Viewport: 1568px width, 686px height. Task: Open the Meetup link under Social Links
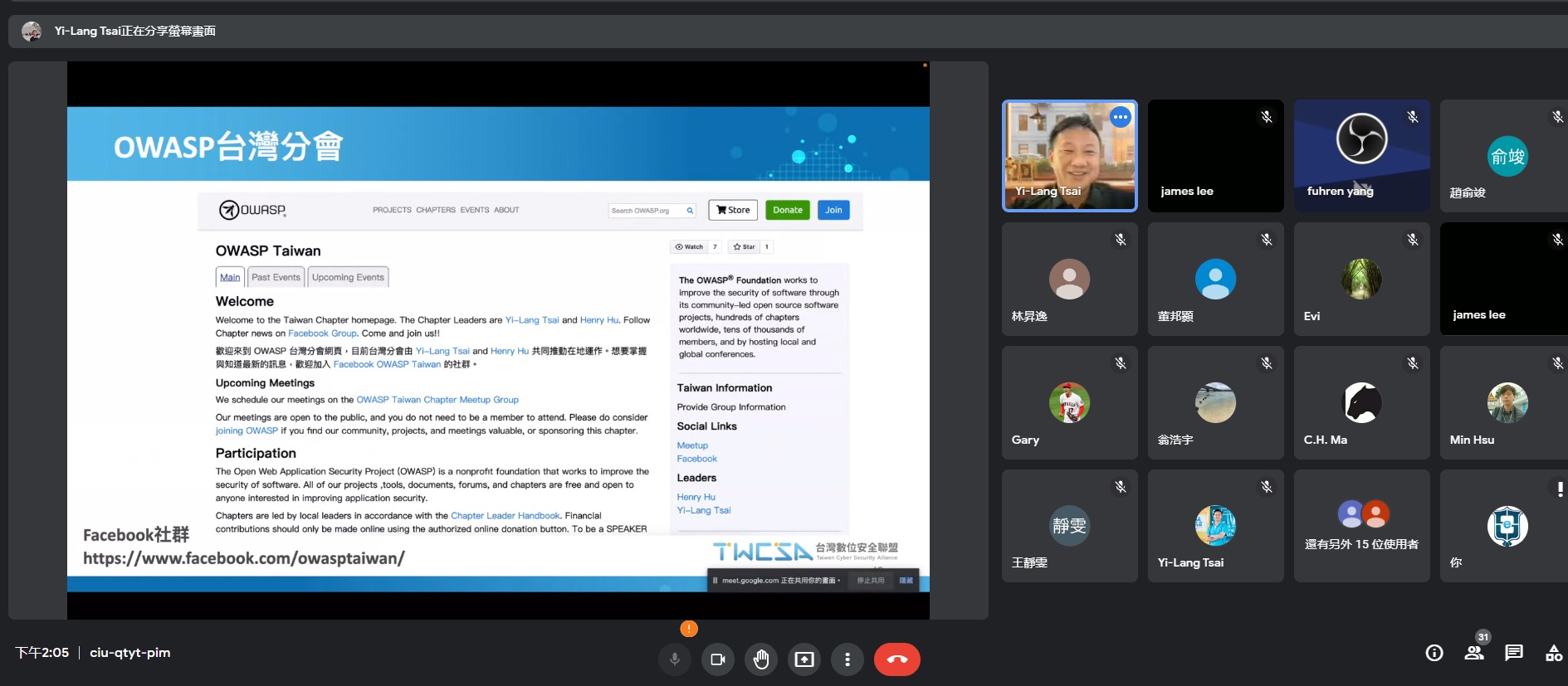tap(692, 445)
